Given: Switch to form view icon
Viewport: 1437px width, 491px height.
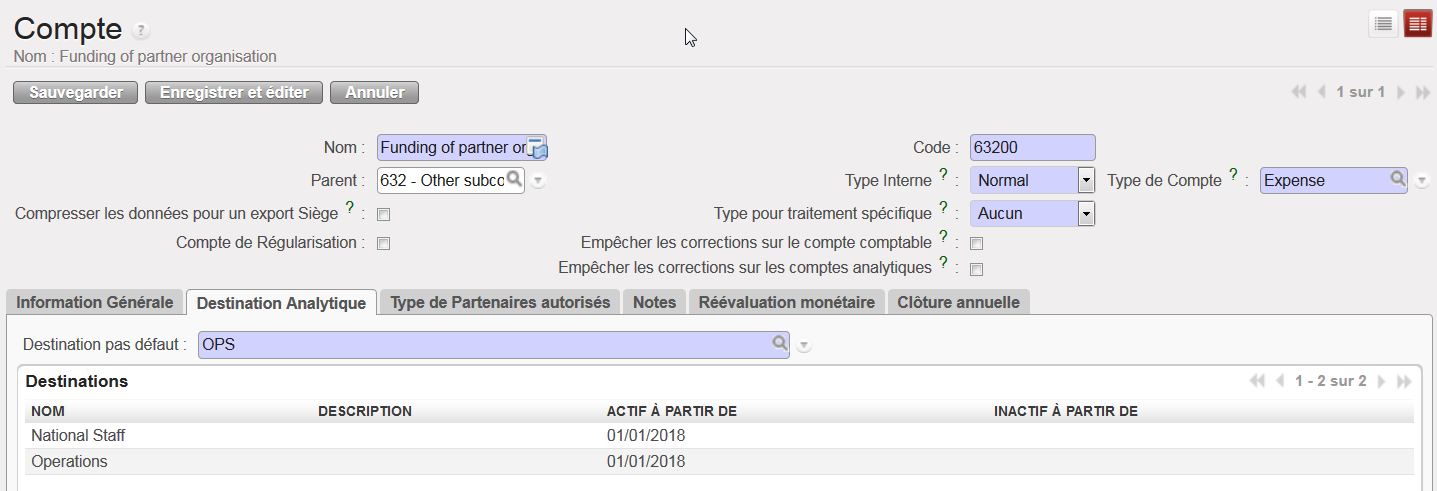Looking at the screenshot, I should [x=1417, y=24].
